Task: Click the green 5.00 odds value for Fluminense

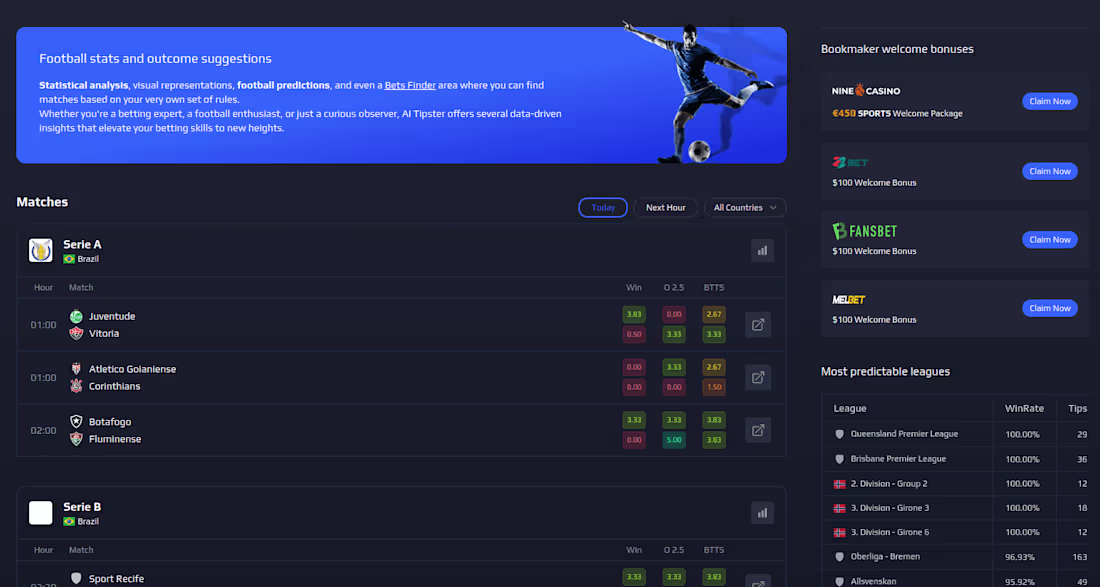Action: tap(674, 439)
